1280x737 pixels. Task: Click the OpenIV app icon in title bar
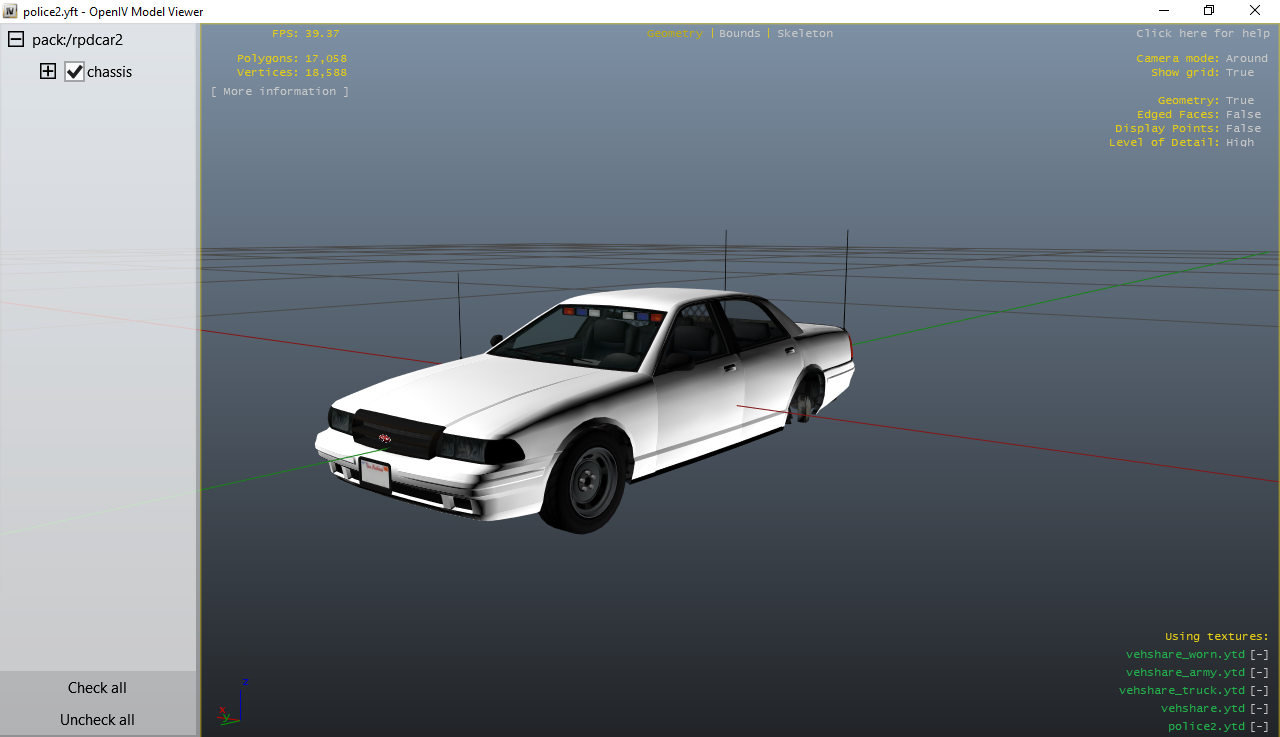point(11,11)
